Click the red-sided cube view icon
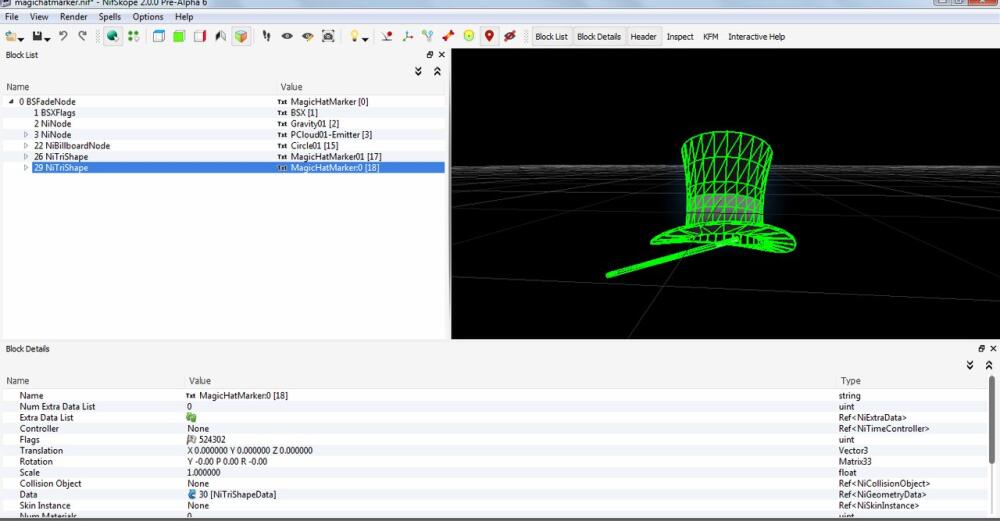This screenshot has height=521, width=1000. [x=200, y=36]
